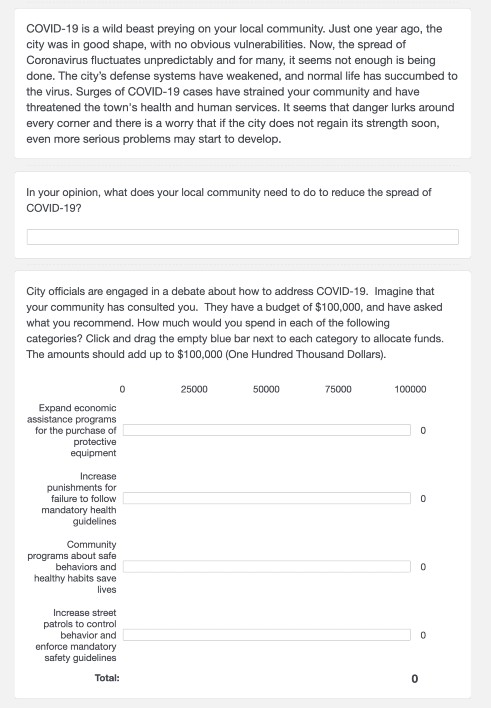The image size is (491, 708).
Task: Click the 'COVID-19 is a wild beast' paragraph
Action: click(x=242, y=84)
